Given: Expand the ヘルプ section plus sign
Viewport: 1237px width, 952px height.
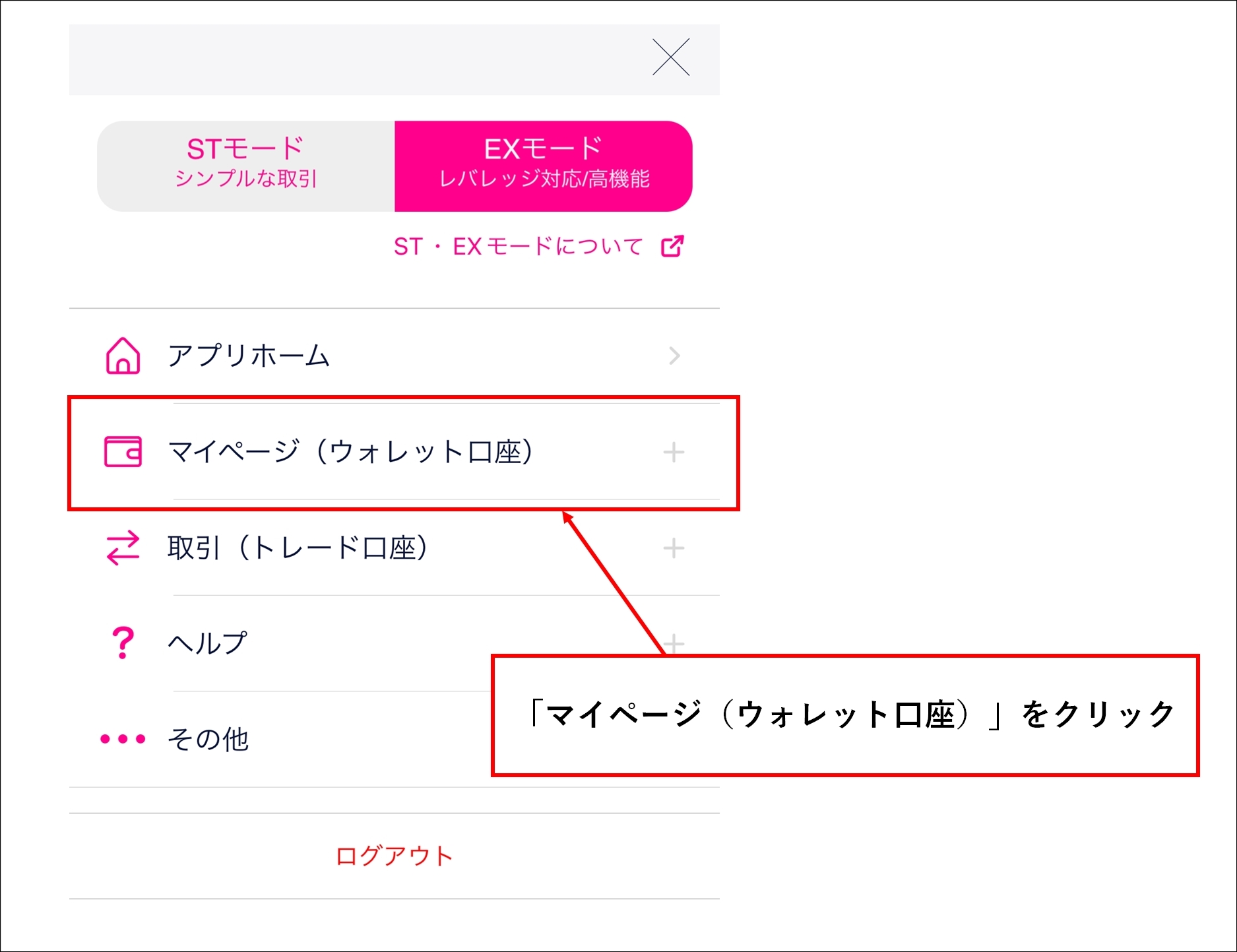Looking at the screenshot, I should [x=674, y=642].
